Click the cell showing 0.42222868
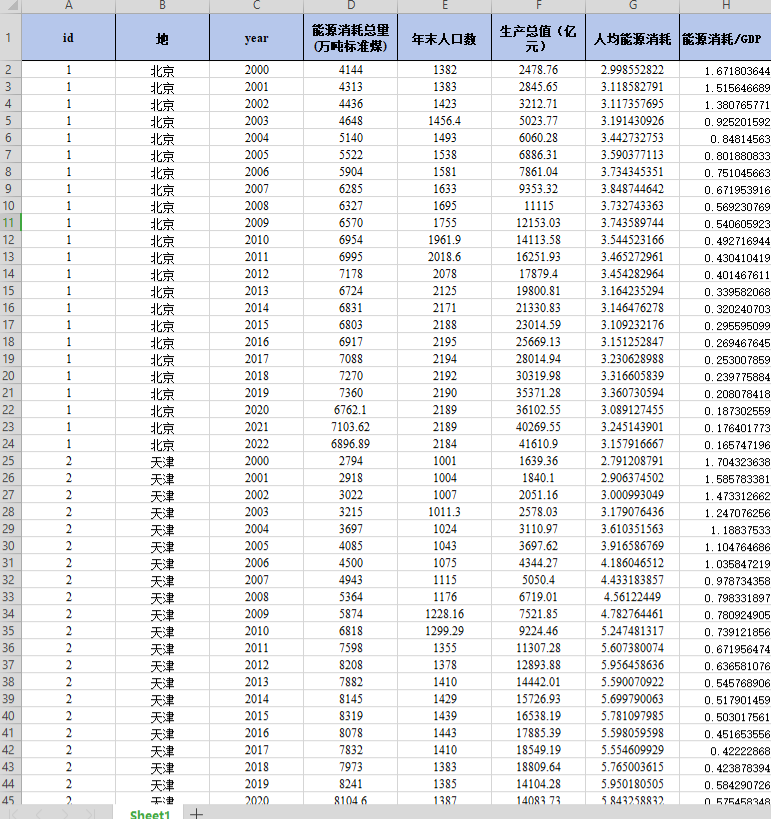 click(x=726, y=750)
